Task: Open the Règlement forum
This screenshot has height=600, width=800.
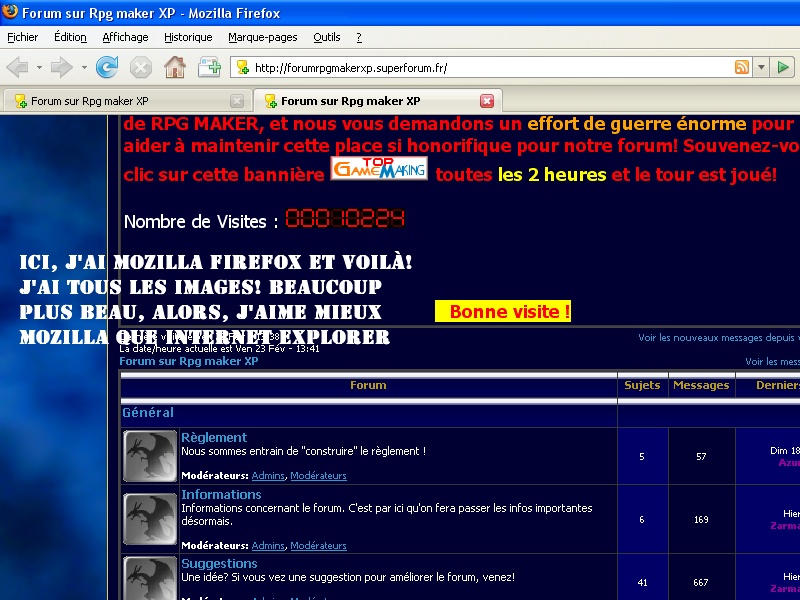Action: [214, 438]
